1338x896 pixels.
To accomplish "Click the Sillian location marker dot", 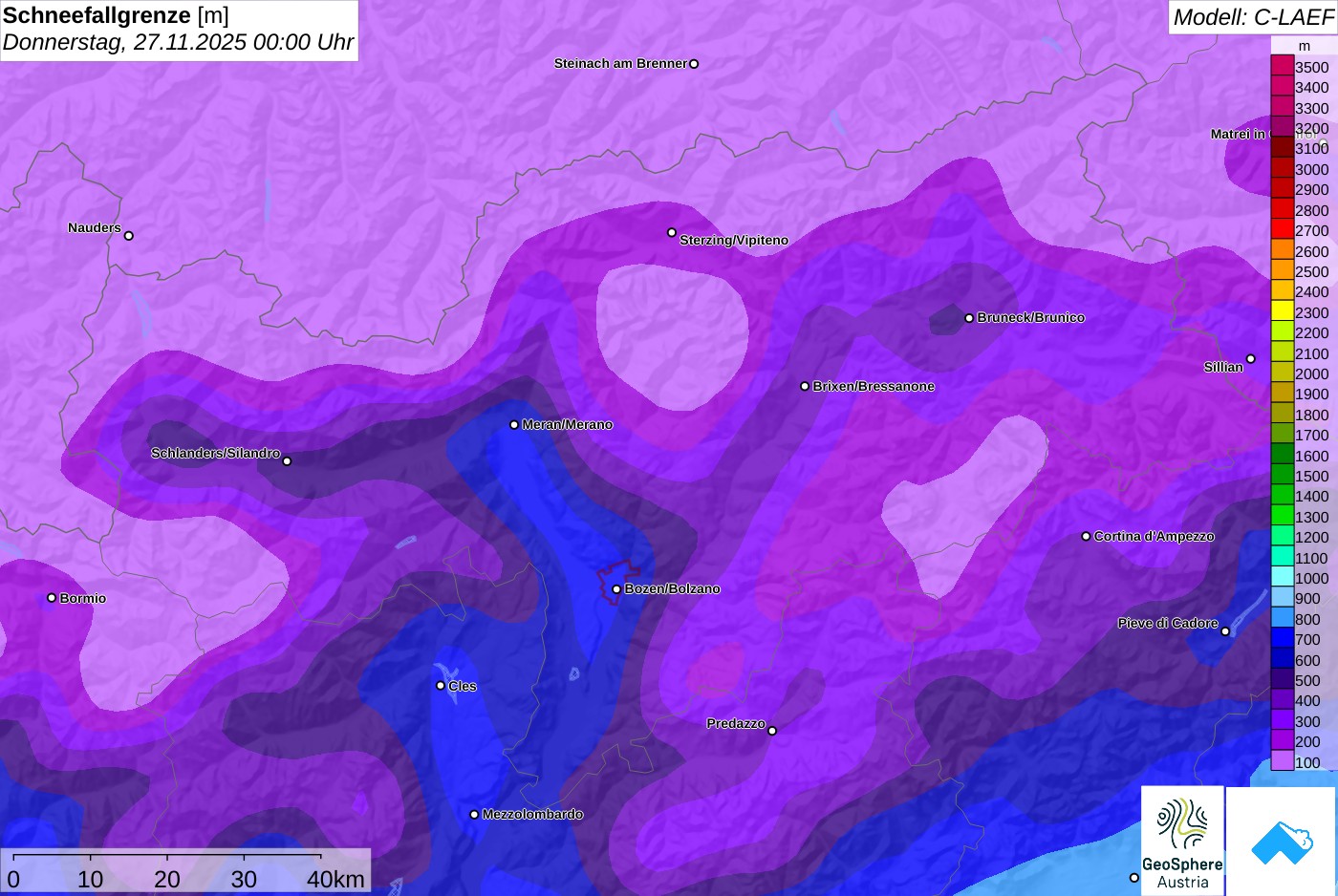I will [1251, 359].
